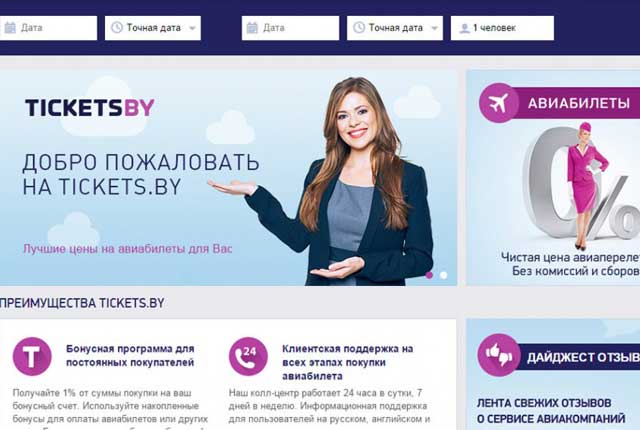Click the 24-hour phone support icon
The image size is (640, 430).
(248, 356)
